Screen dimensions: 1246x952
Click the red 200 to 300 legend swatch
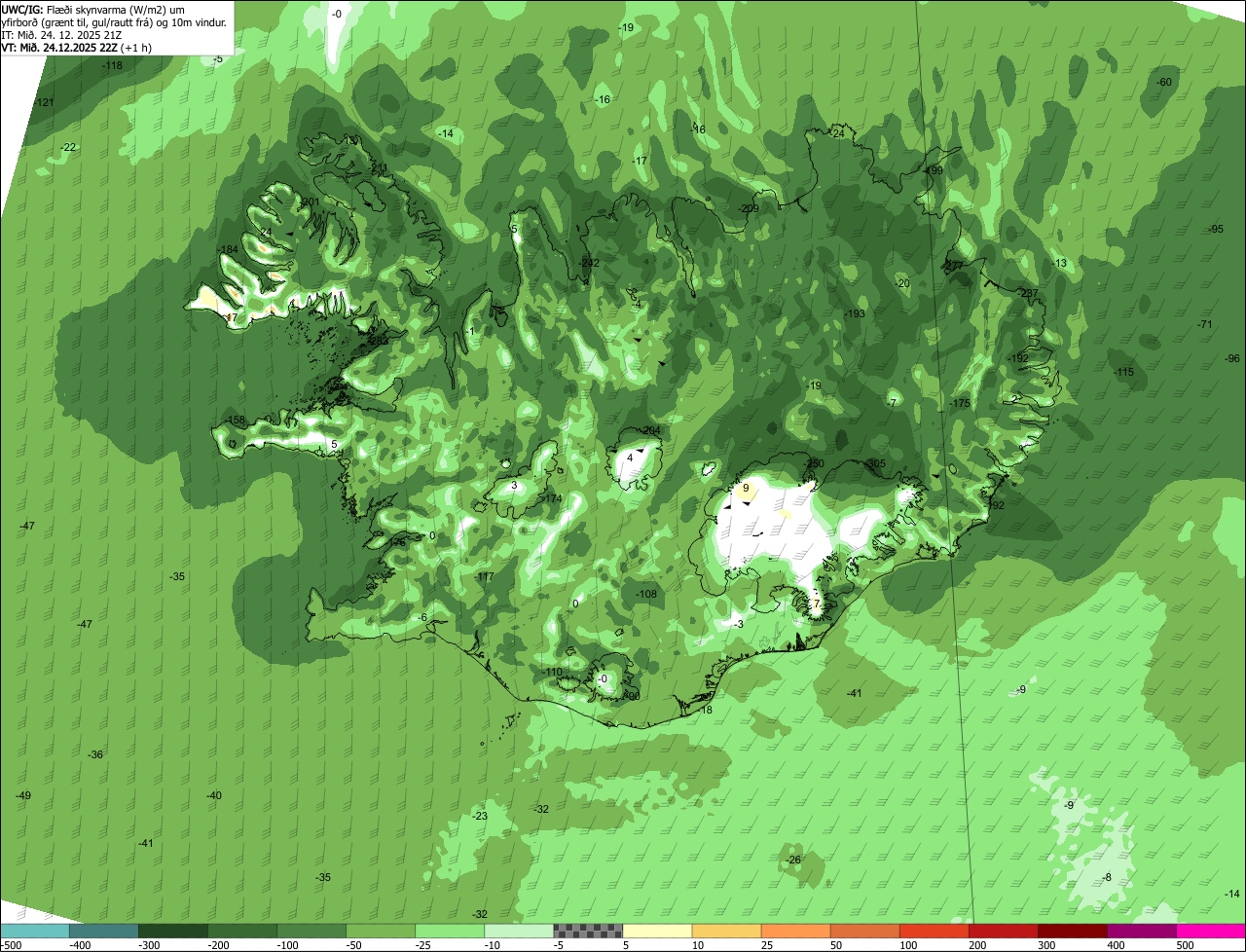pyautogui.click(x=1004, y=931)
